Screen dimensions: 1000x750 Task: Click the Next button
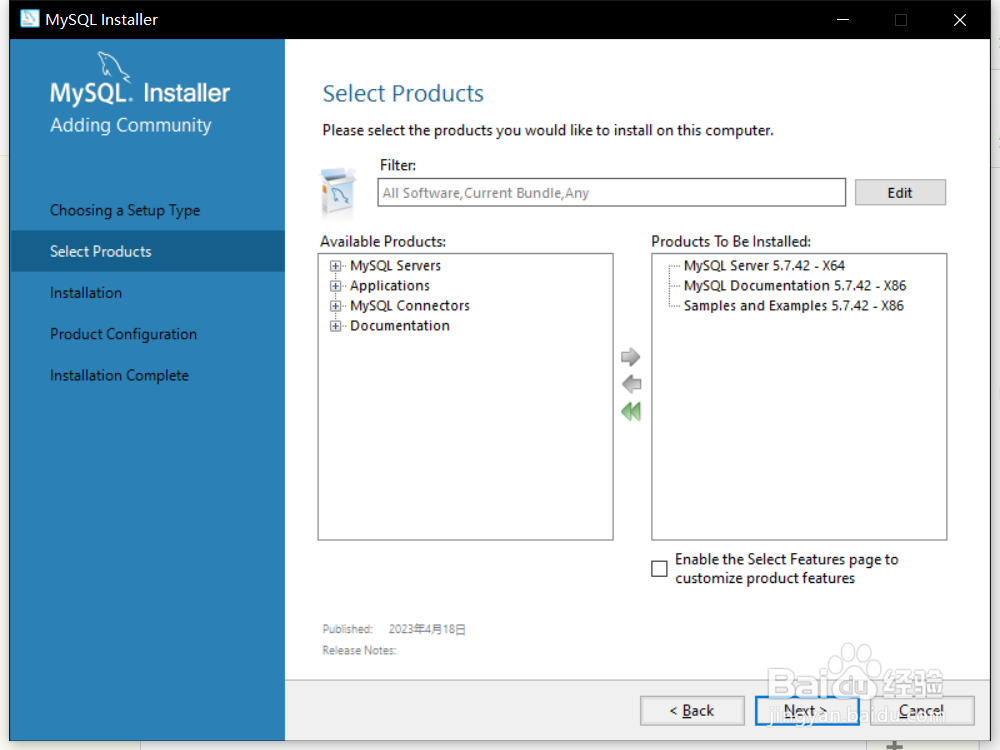(807, 710)
